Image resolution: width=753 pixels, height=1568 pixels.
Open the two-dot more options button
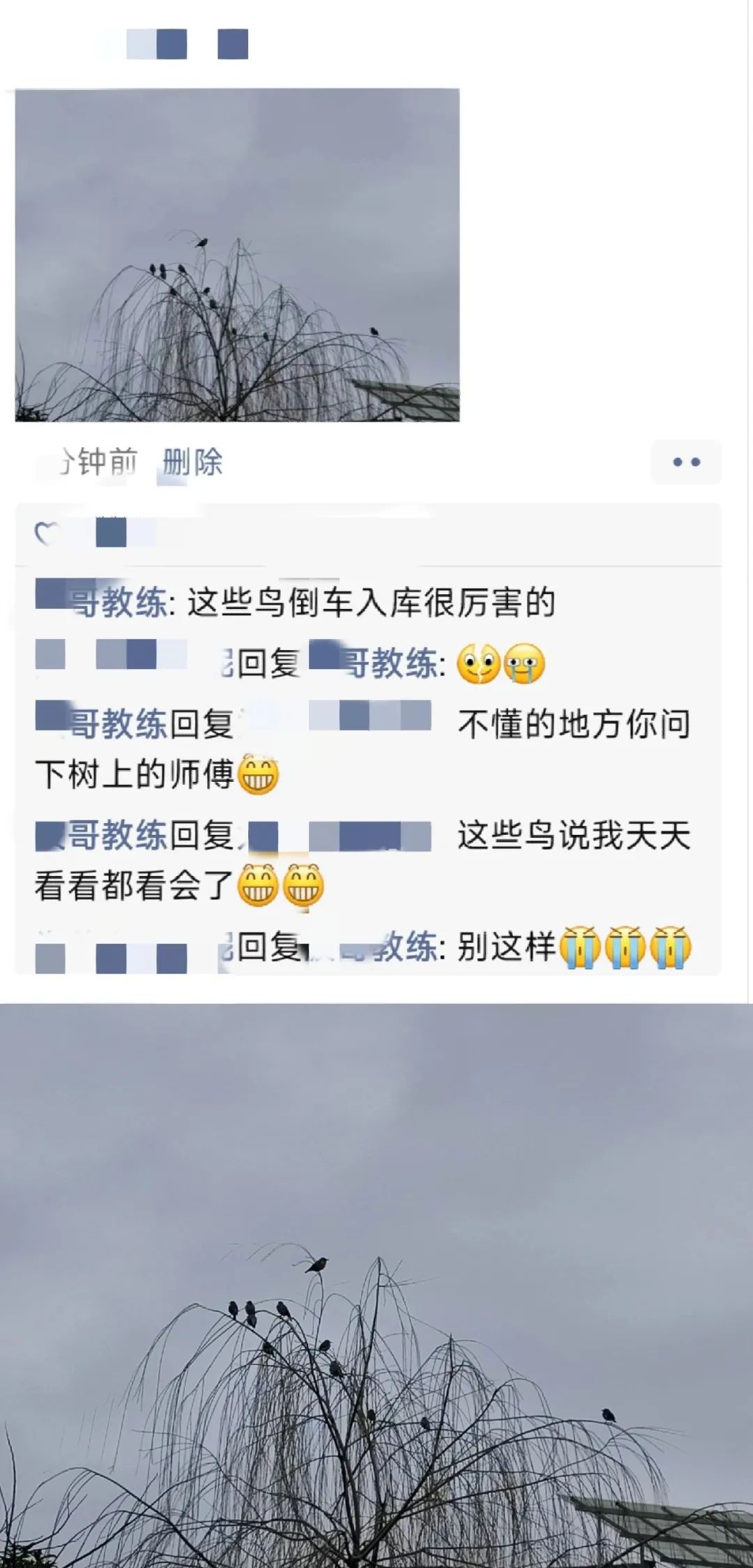point(687,462)
